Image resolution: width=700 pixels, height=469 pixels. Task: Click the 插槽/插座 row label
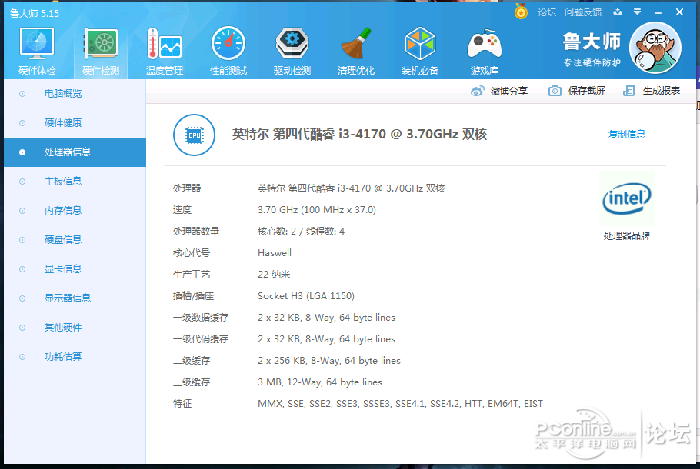click(x=193, y=296)
